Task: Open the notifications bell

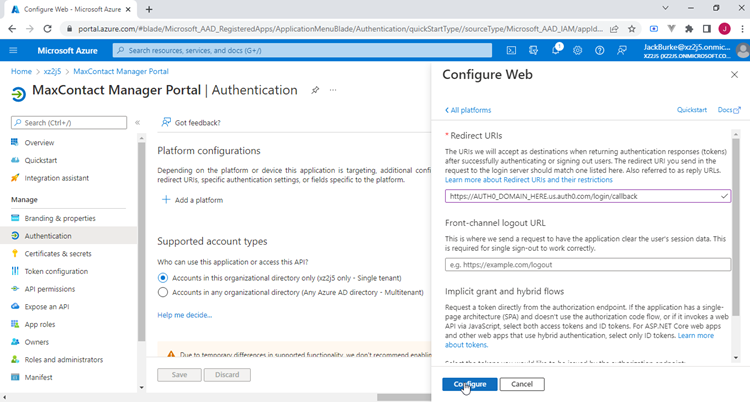Action: [x=556, y=50]
